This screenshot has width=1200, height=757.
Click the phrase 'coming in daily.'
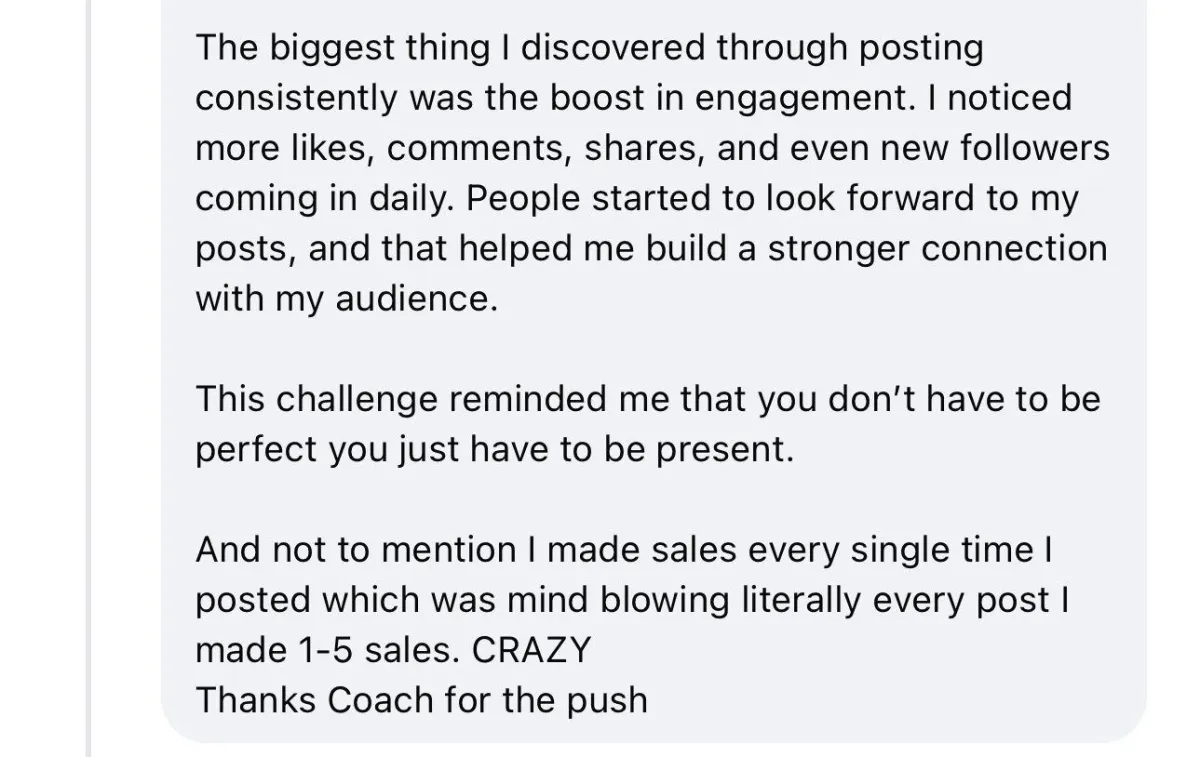coord(326,198)
